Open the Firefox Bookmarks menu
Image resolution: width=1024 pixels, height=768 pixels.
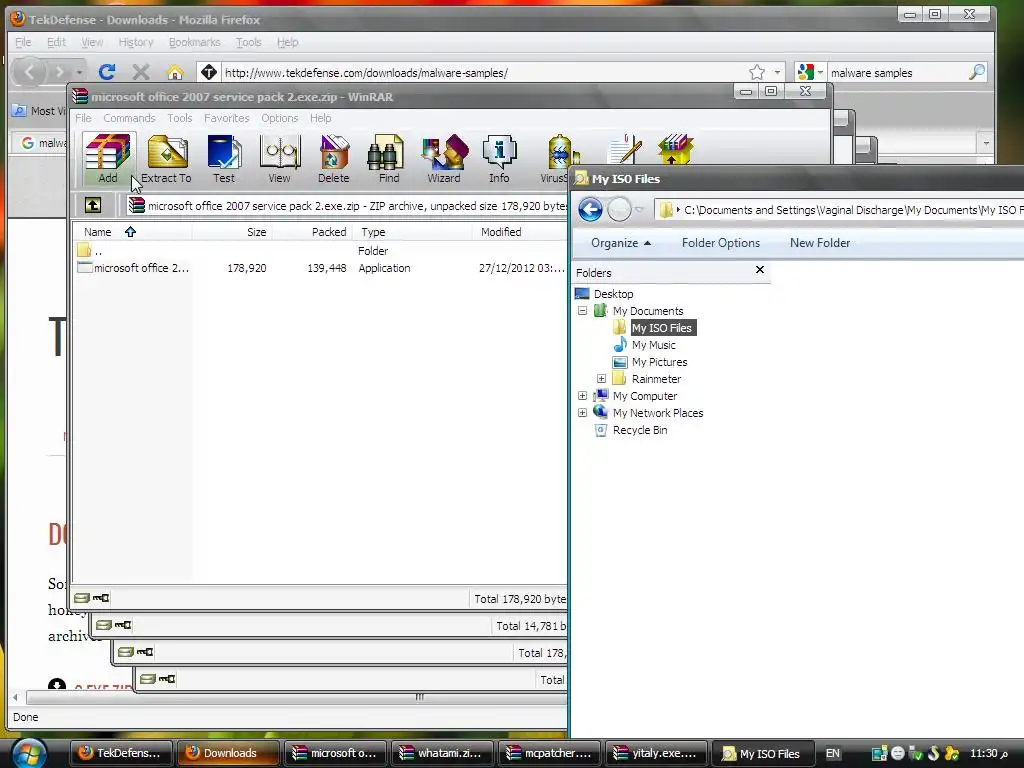195,42
